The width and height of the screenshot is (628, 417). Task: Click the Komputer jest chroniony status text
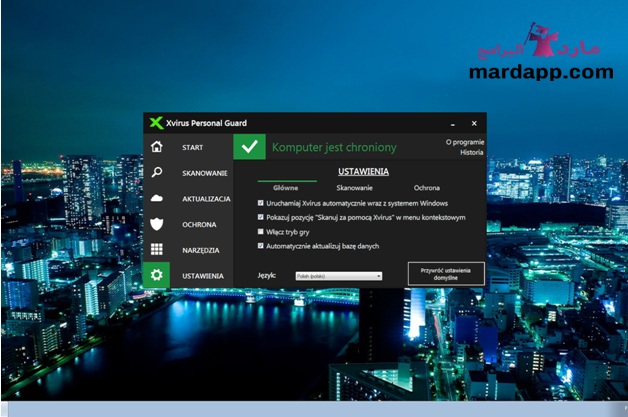coord(334,147)
